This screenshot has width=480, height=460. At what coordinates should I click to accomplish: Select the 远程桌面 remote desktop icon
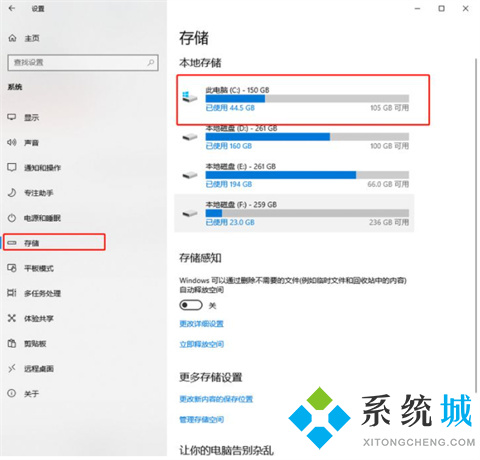(12, 368)
